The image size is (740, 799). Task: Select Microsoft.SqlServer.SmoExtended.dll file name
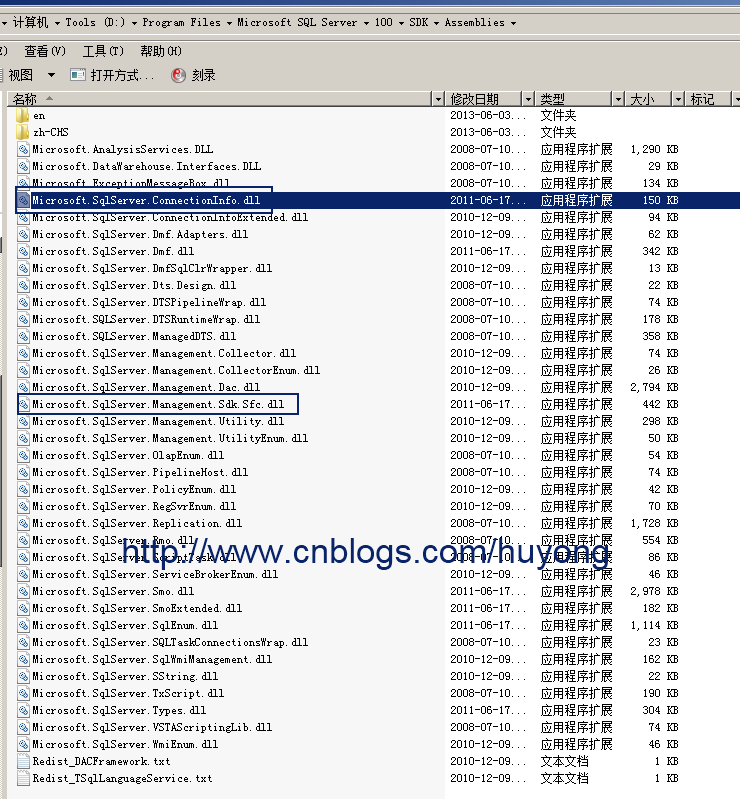tap(137, 608)
